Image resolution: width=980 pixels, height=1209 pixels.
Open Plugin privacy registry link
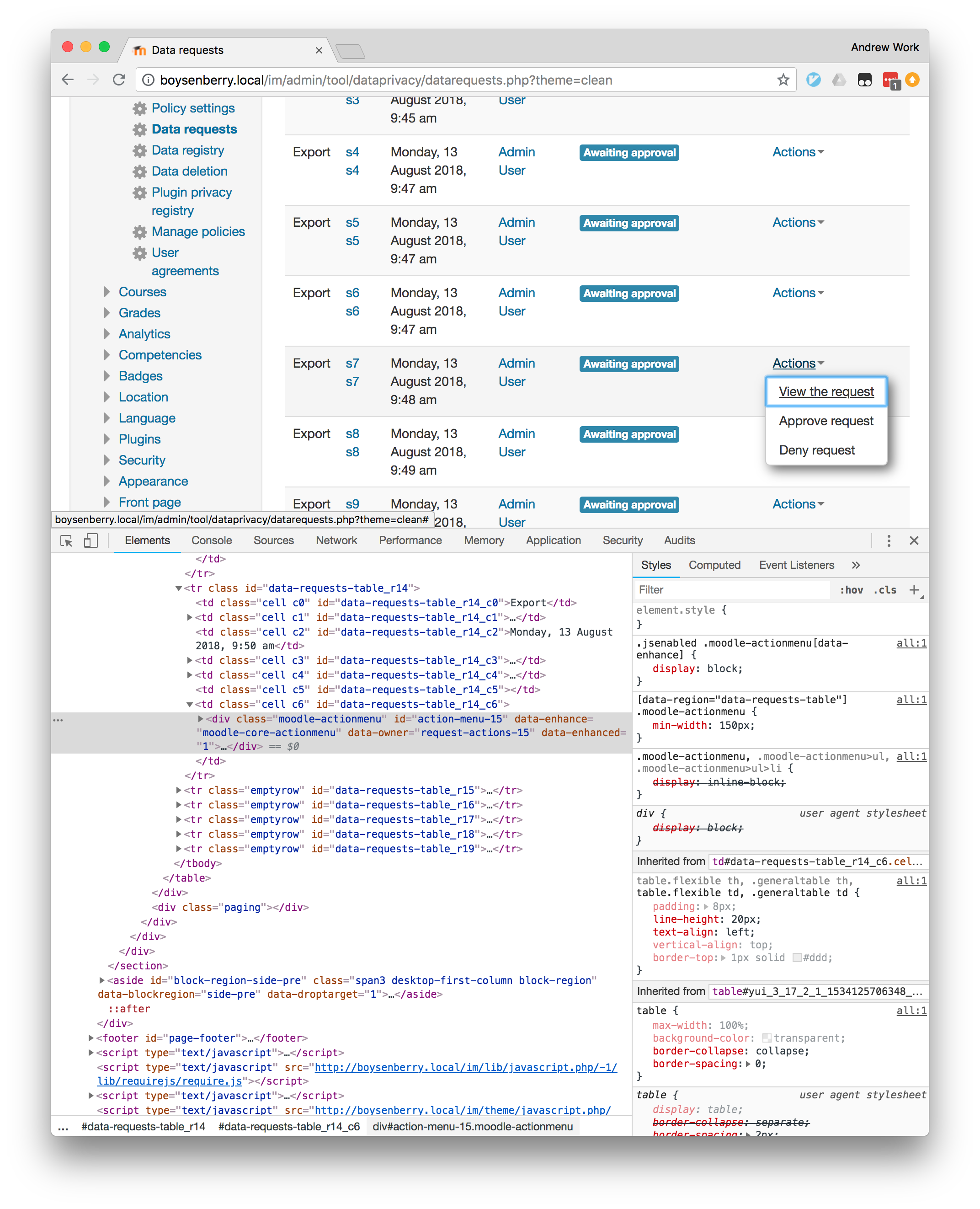point(192,202)
